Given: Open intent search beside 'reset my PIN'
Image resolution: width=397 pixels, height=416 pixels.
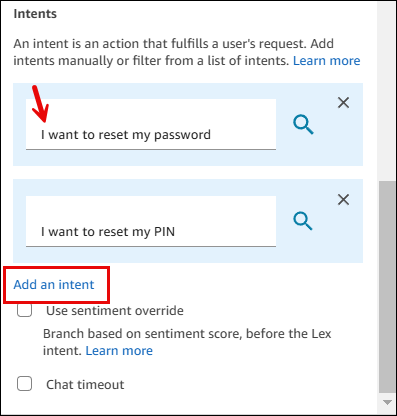Looking at the screenshot, I should click(303, 221).
